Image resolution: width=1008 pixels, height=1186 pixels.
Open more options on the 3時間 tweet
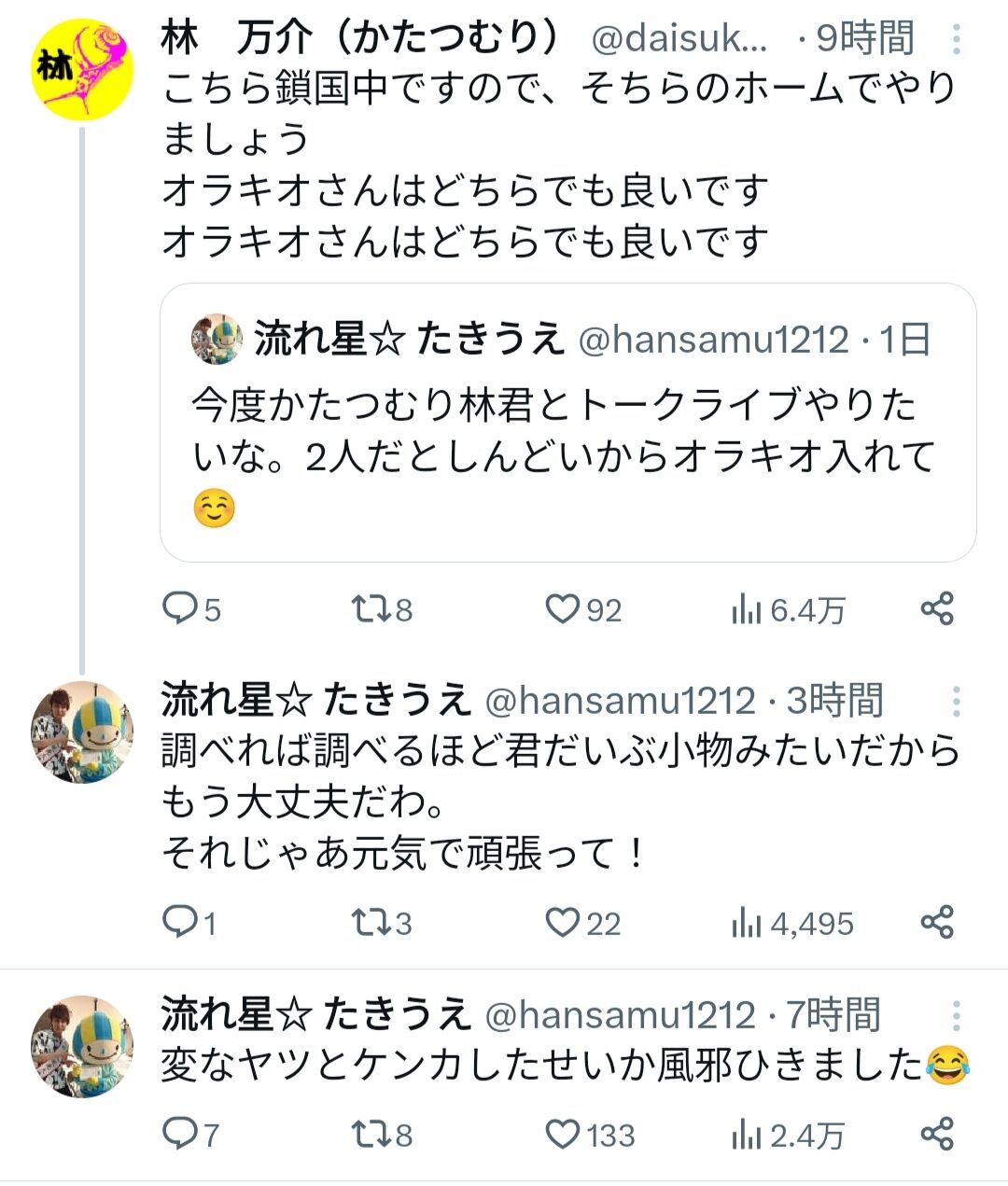pyautogui.click(x=957, y=701)
